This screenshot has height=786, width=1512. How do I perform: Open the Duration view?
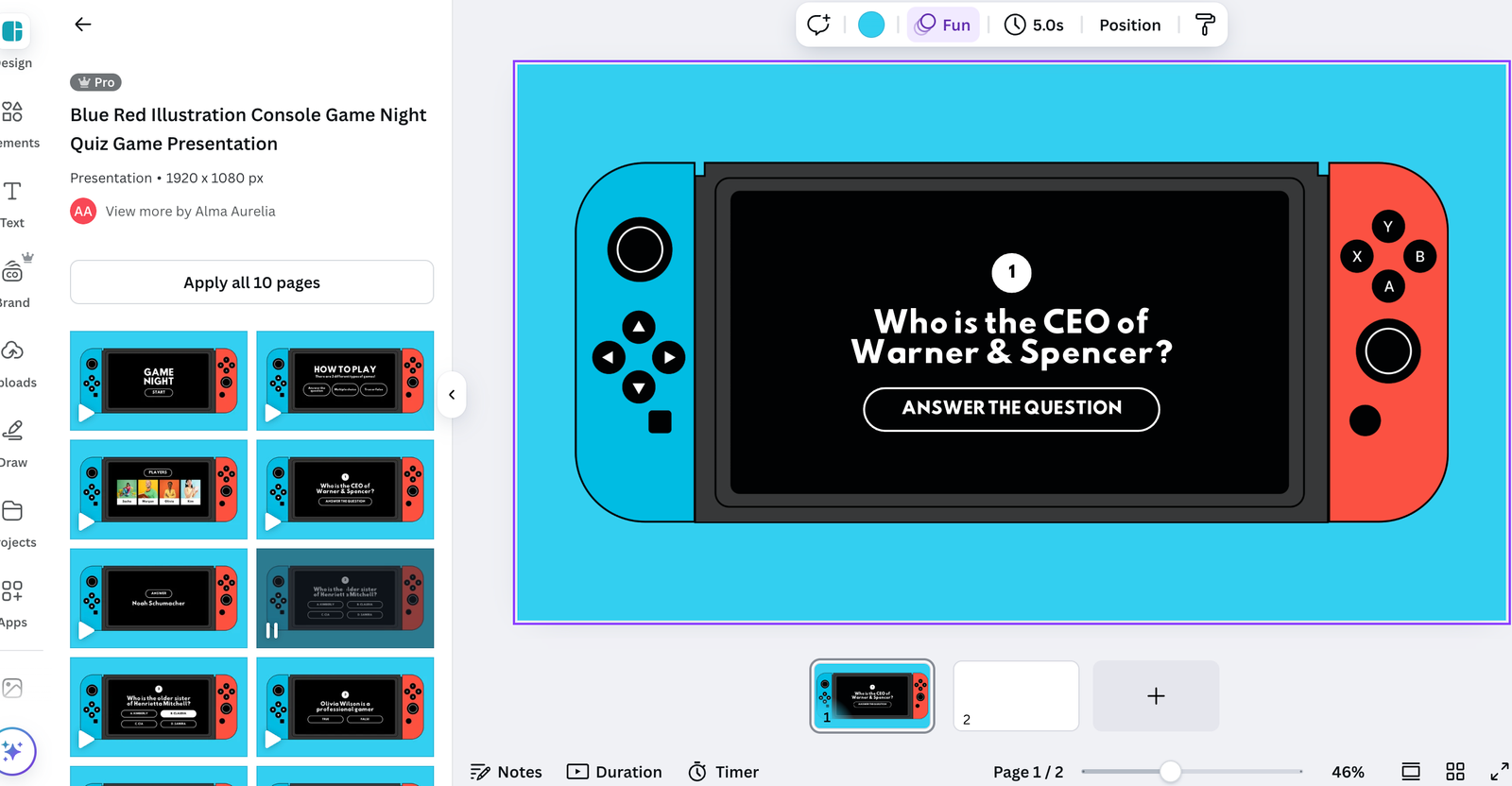pos(614,772)
